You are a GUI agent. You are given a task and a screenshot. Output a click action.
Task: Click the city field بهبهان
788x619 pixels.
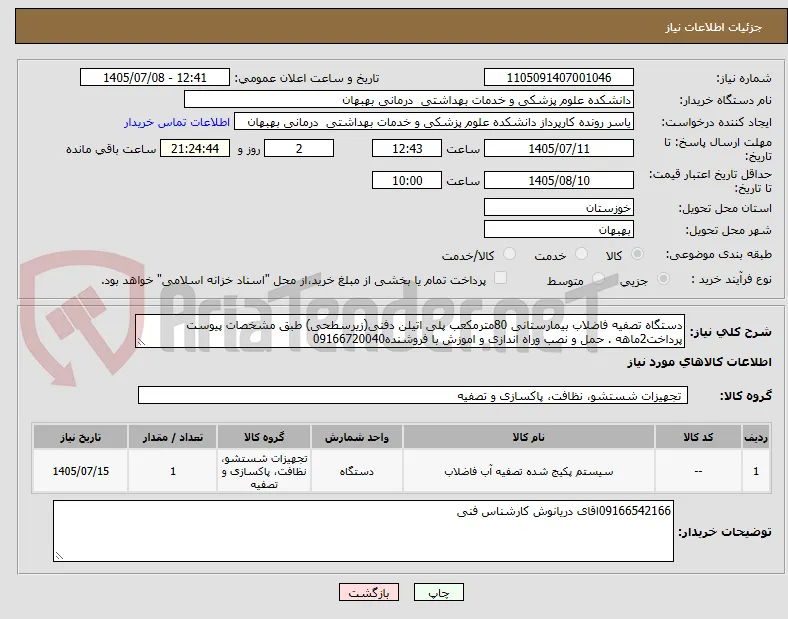coord(559,230)
